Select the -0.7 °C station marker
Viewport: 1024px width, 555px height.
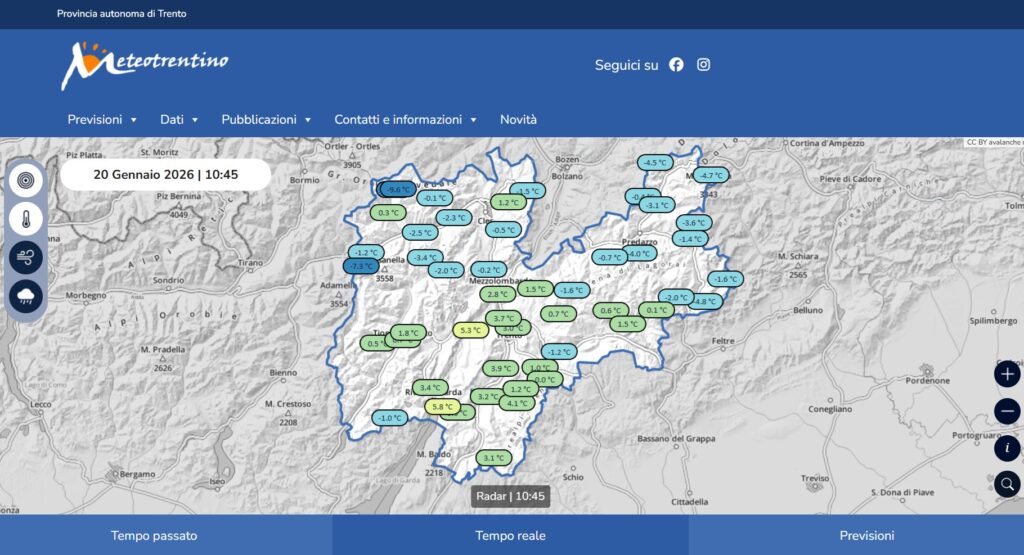point(609,257)
